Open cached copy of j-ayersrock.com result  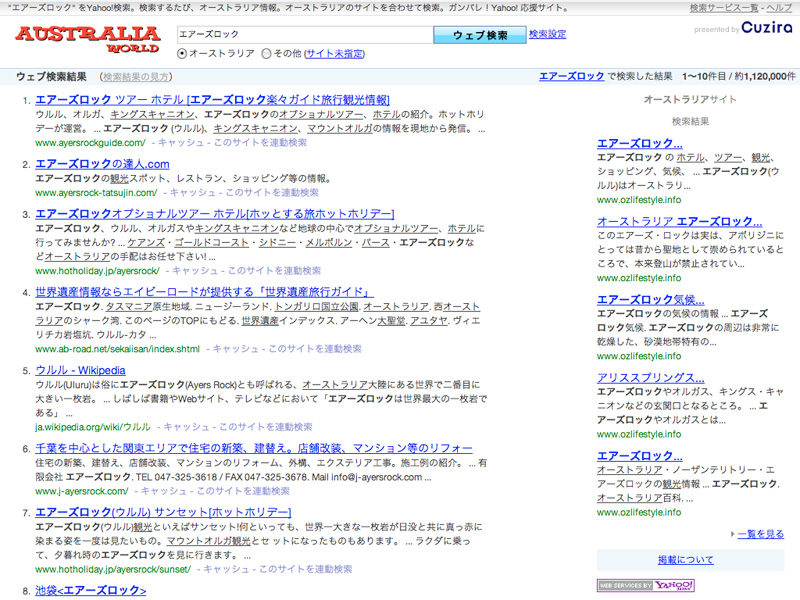click(163, 491)
